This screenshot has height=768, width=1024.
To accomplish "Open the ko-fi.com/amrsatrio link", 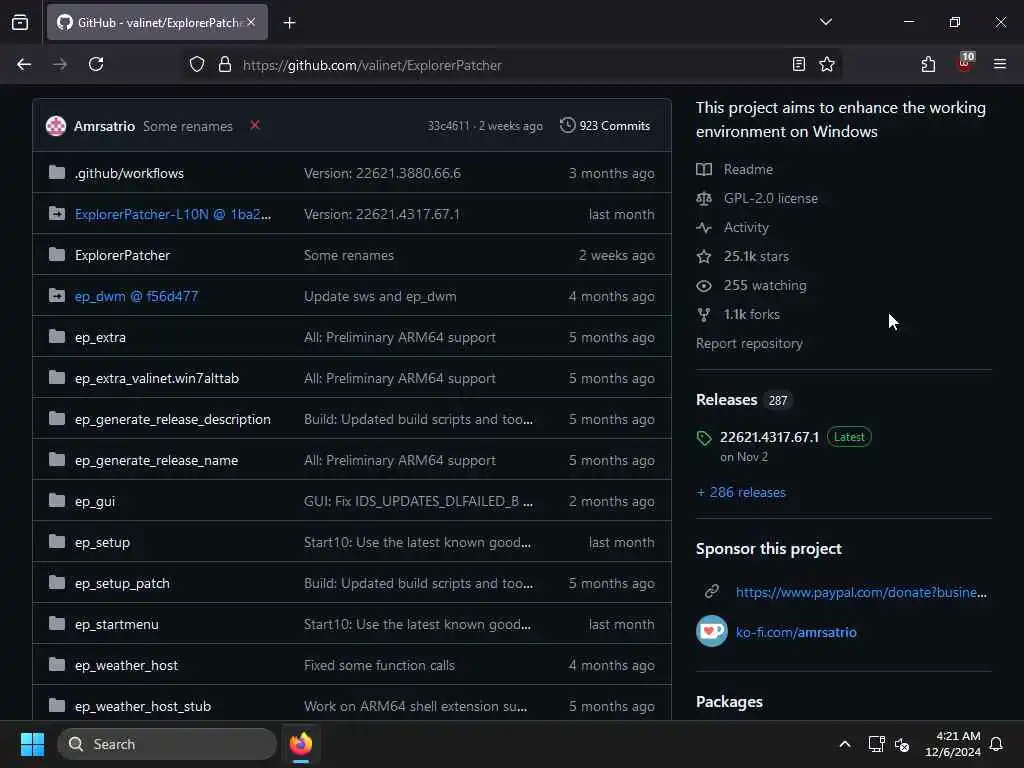I will [x=796, y=632].
